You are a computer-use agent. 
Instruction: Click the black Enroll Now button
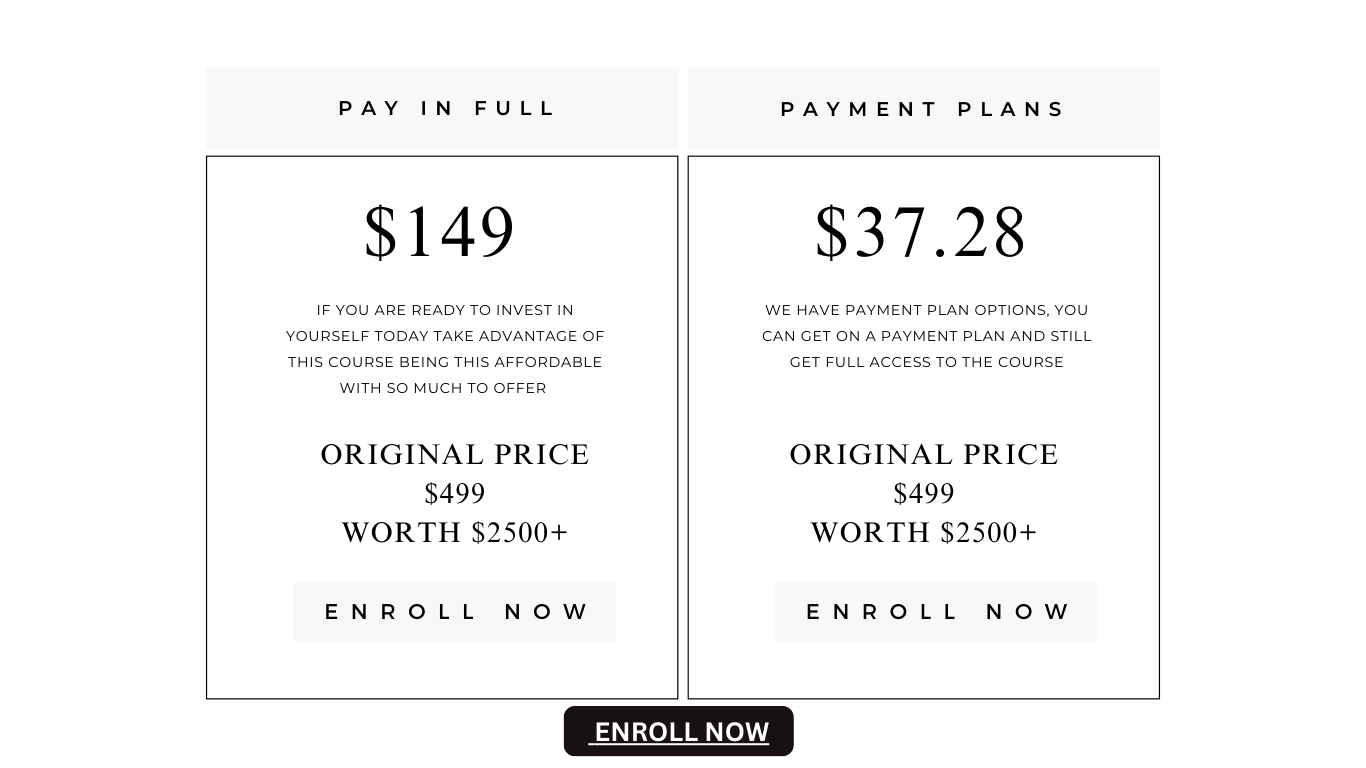point(679,731)
